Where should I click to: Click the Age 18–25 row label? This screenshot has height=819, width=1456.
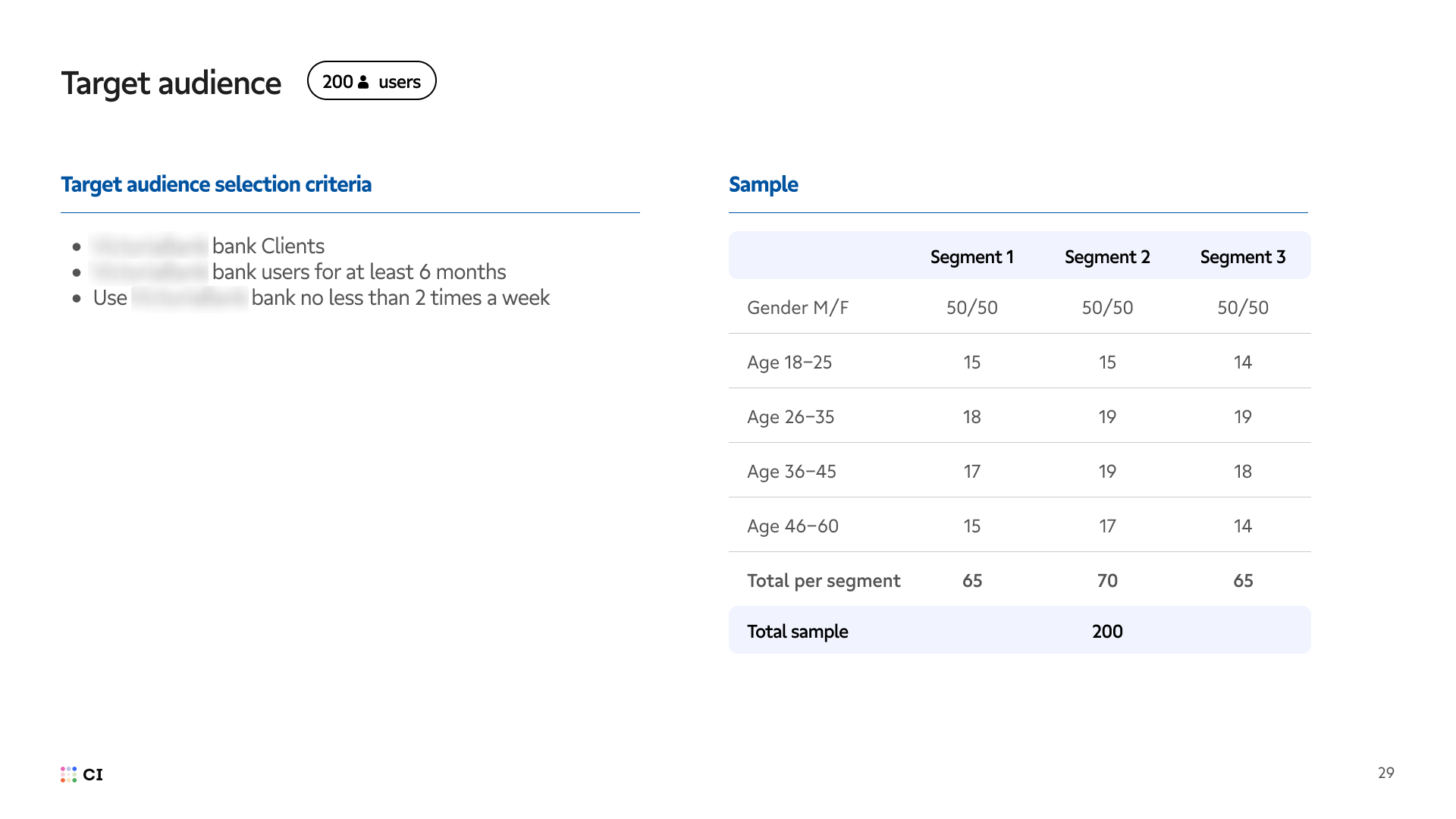click(x=789, y=362)
